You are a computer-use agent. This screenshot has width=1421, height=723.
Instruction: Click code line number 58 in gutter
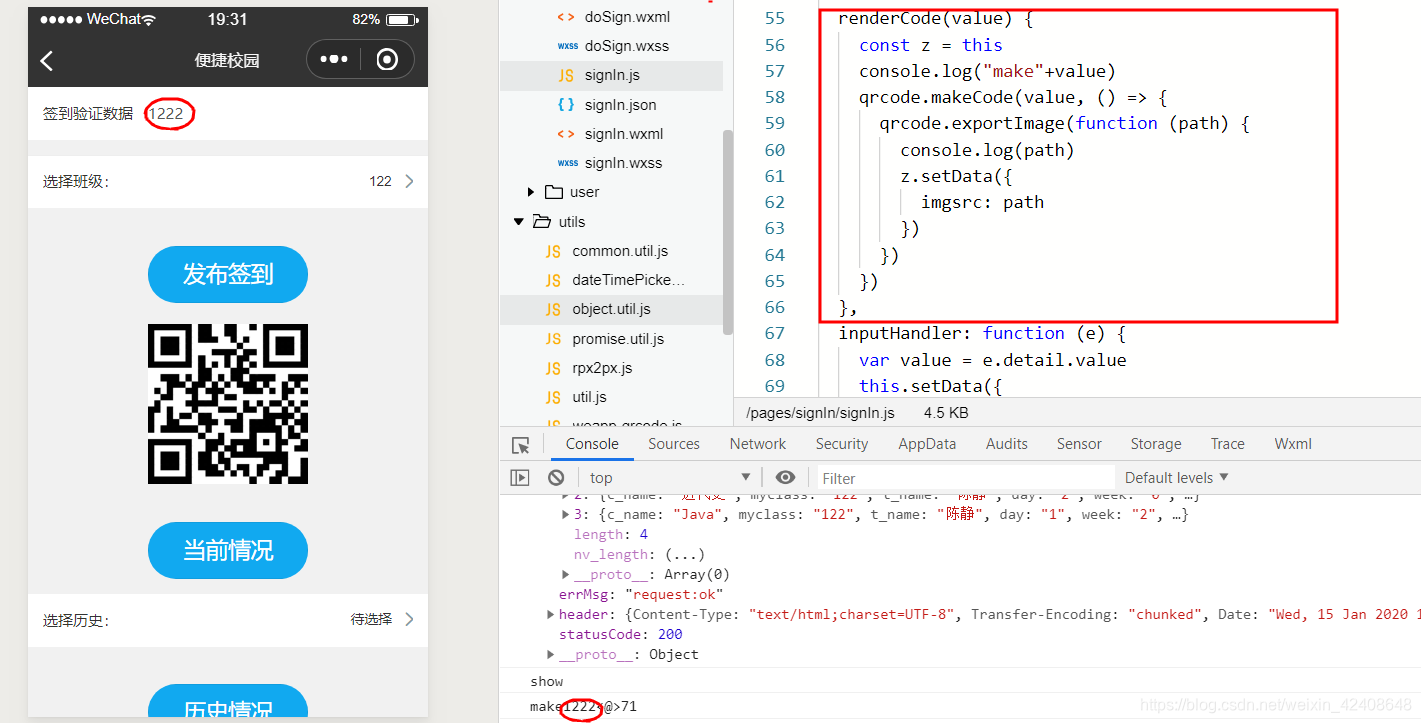774,97
